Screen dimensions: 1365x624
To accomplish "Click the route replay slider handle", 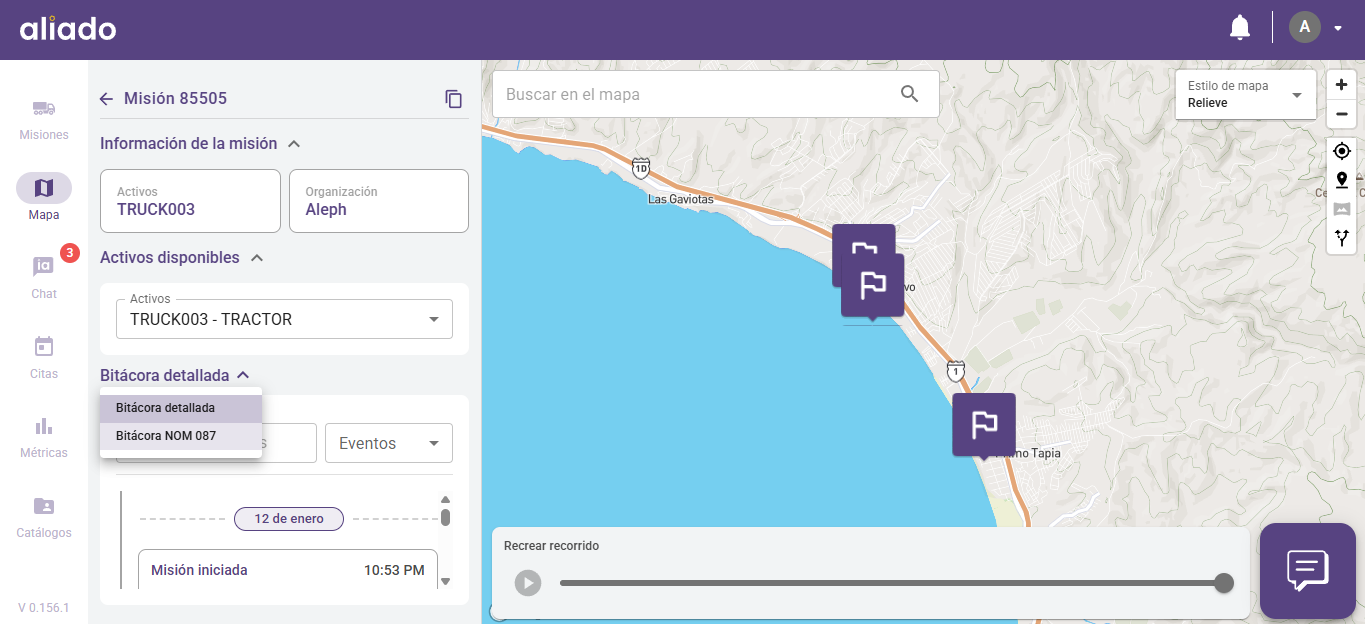I will tap(1223, 583).
